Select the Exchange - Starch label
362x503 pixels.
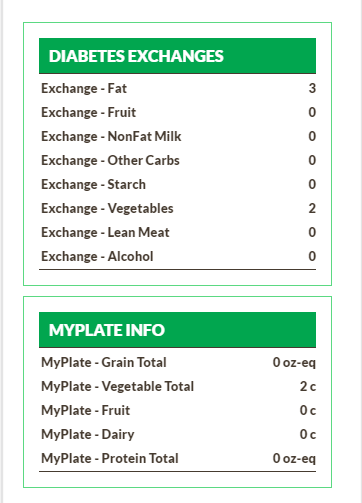[93, 185]
